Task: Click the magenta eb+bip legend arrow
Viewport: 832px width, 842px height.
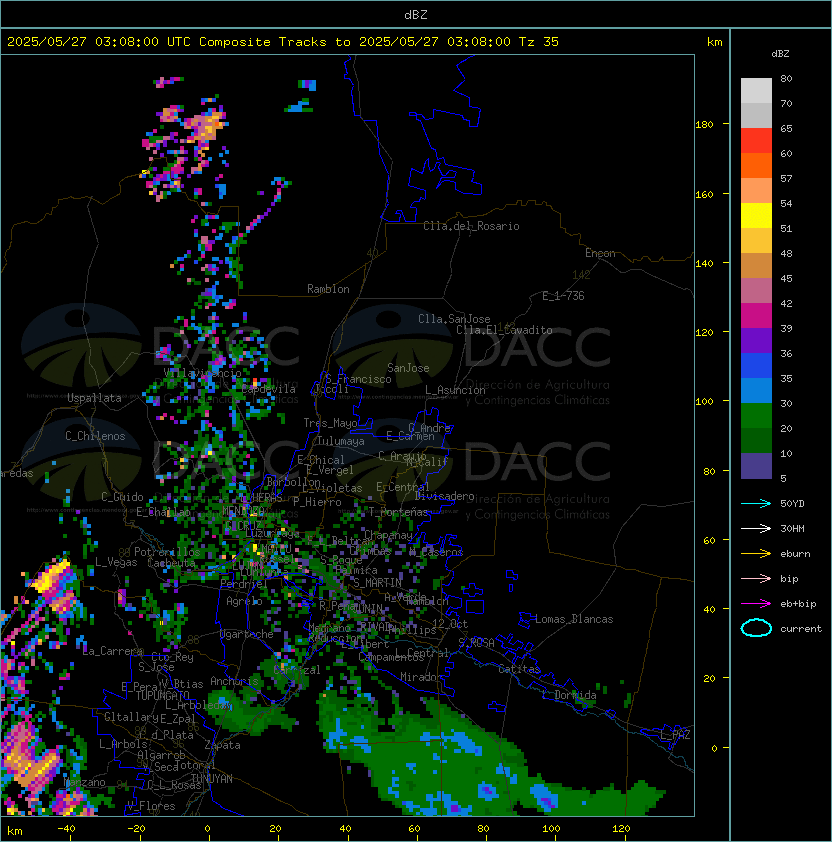Action: [x=756, y=604]
